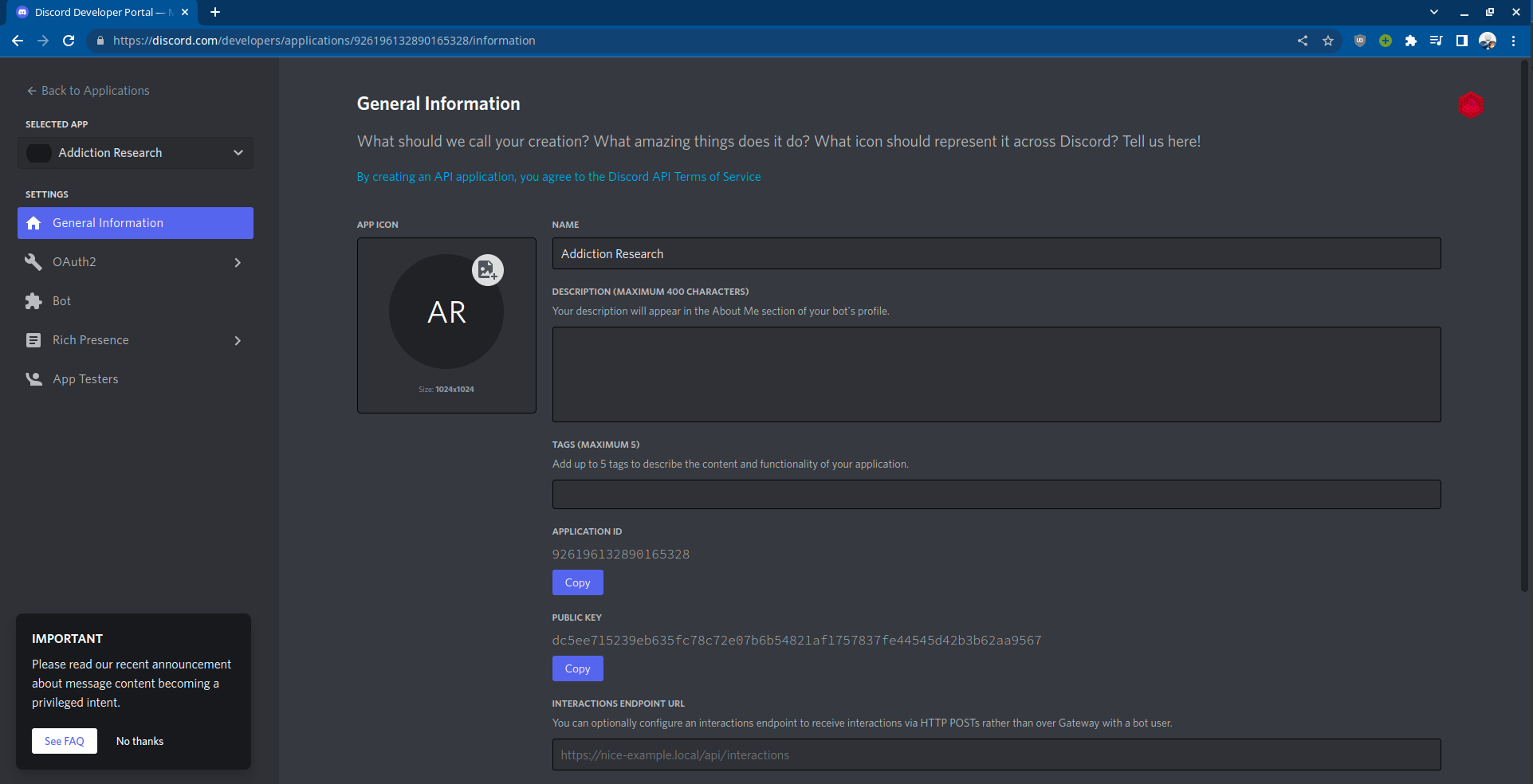Expand the Rich Presence chevron
The height and width of the screenshot is (784, 1533).
click(x=238, y=340)
